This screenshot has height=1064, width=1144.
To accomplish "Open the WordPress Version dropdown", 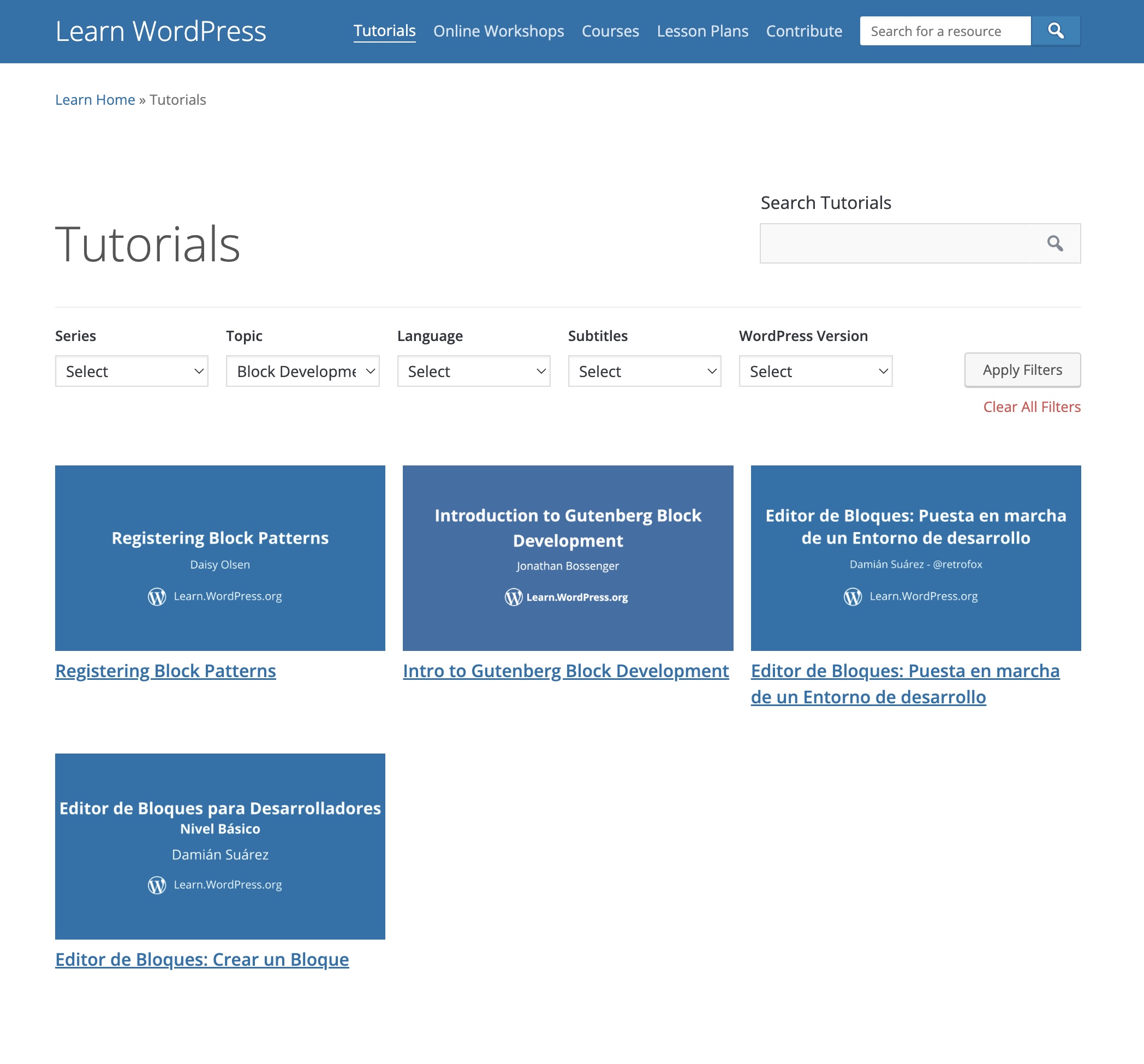I will point(814,371).
